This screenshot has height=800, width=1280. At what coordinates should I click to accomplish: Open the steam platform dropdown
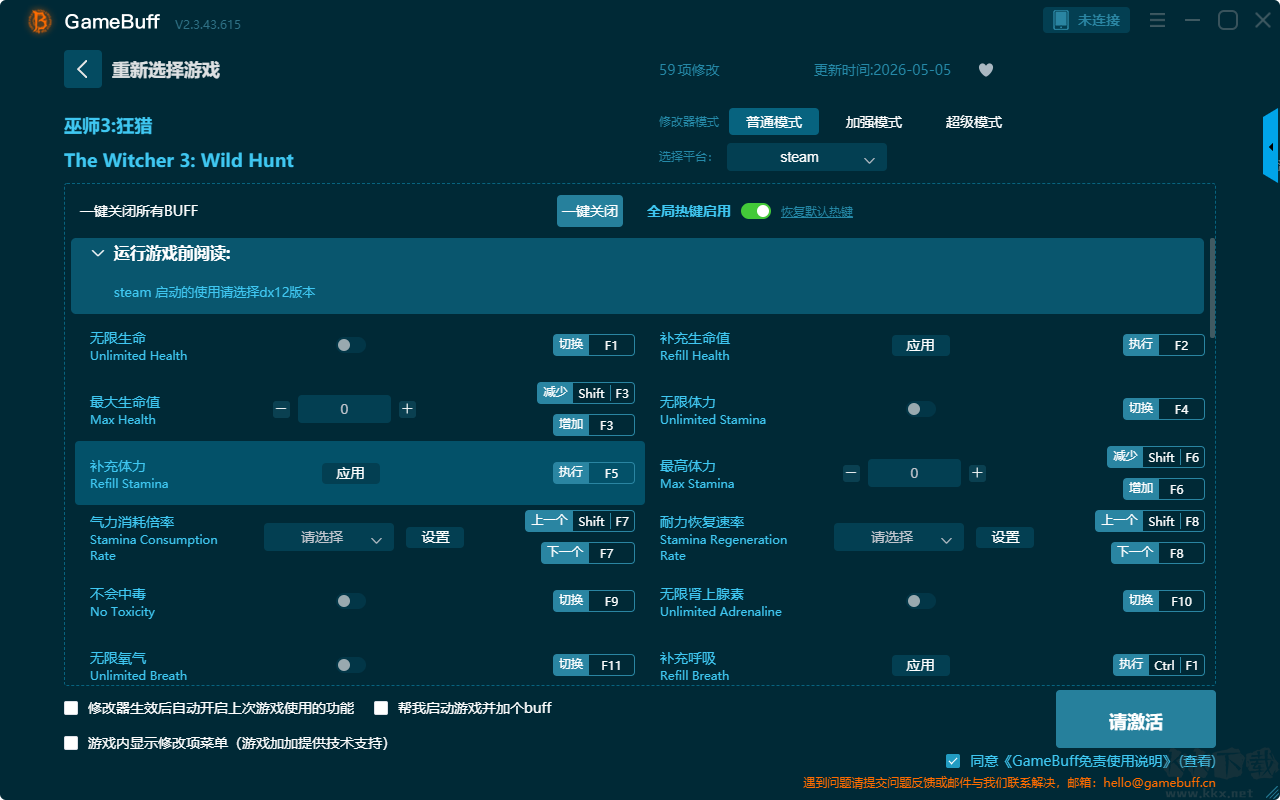click(x=807, y=157)
